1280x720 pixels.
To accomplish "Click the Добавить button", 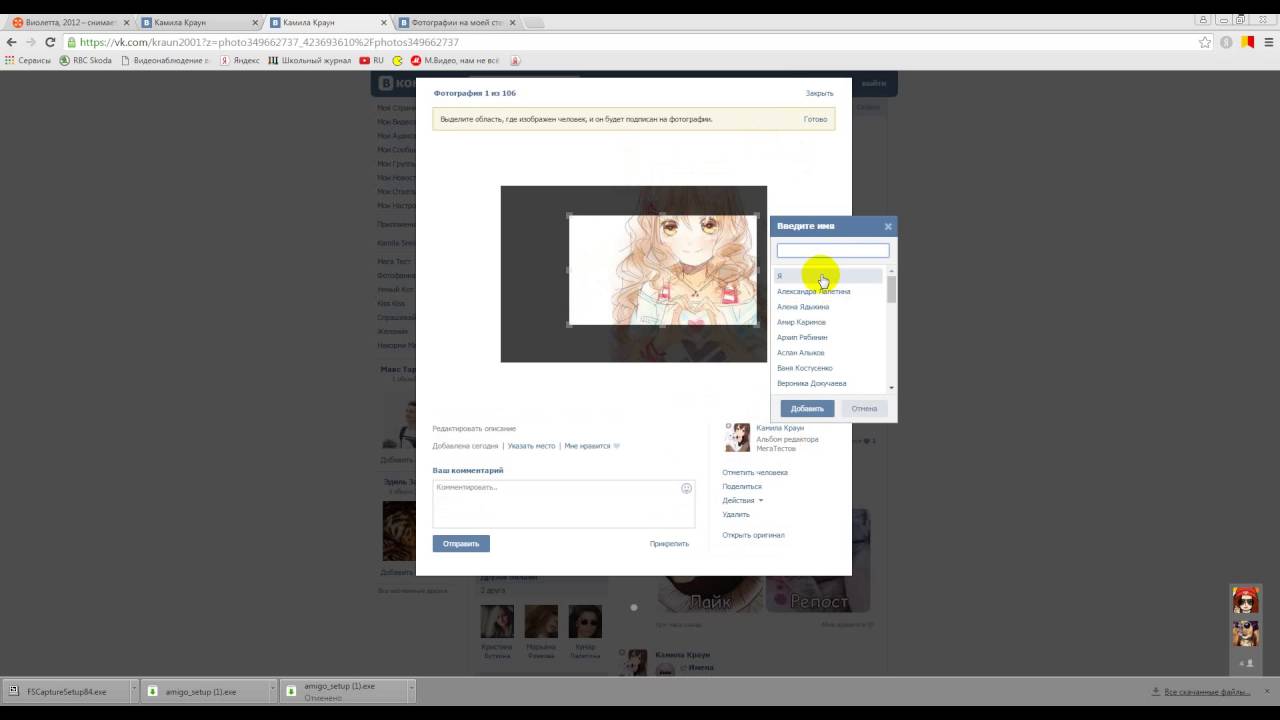I will click(x=807, y=408).
